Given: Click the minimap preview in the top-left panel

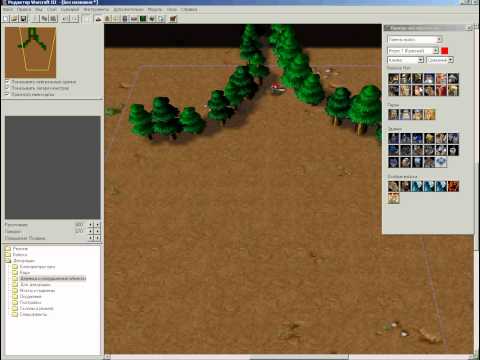Looking at the screenshot, I should [31, 52].
